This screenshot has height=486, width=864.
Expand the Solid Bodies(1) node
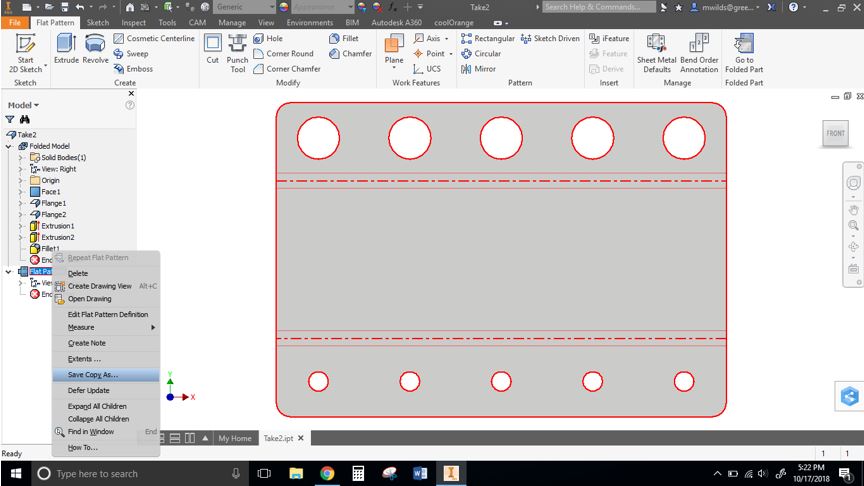tap(21, 158)
